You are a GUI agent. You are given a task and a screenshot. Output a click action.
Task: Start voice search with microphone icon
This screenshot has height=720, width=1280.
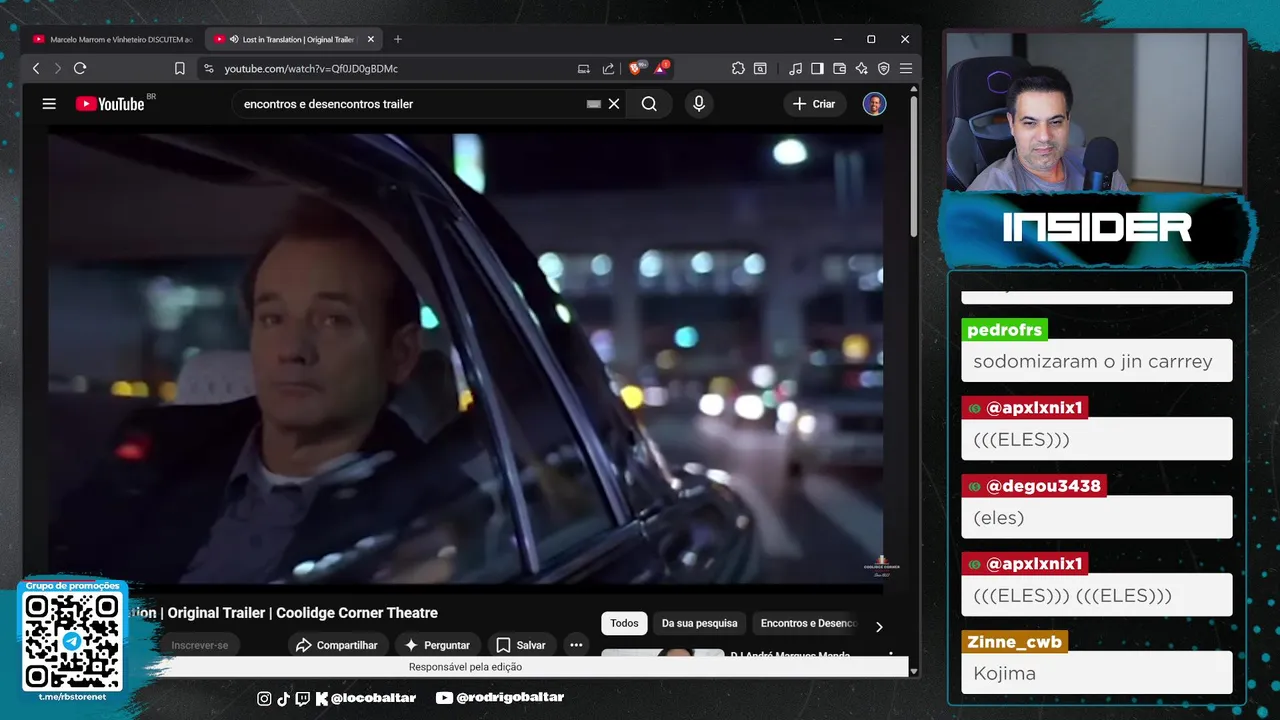699,104
